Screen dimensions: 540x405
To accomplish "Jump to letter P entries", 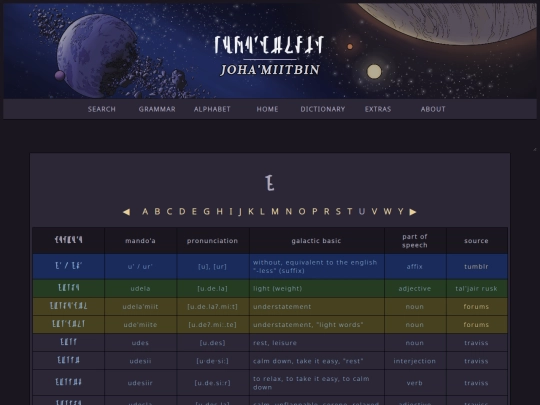I will [315, 211].
